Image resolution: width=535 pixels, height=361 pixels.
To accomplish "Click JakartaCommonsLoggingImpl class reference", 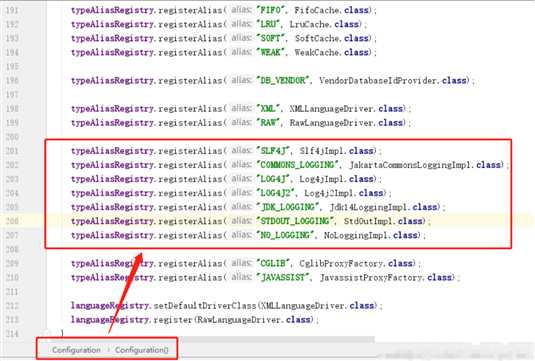I will tap(411, 165).
